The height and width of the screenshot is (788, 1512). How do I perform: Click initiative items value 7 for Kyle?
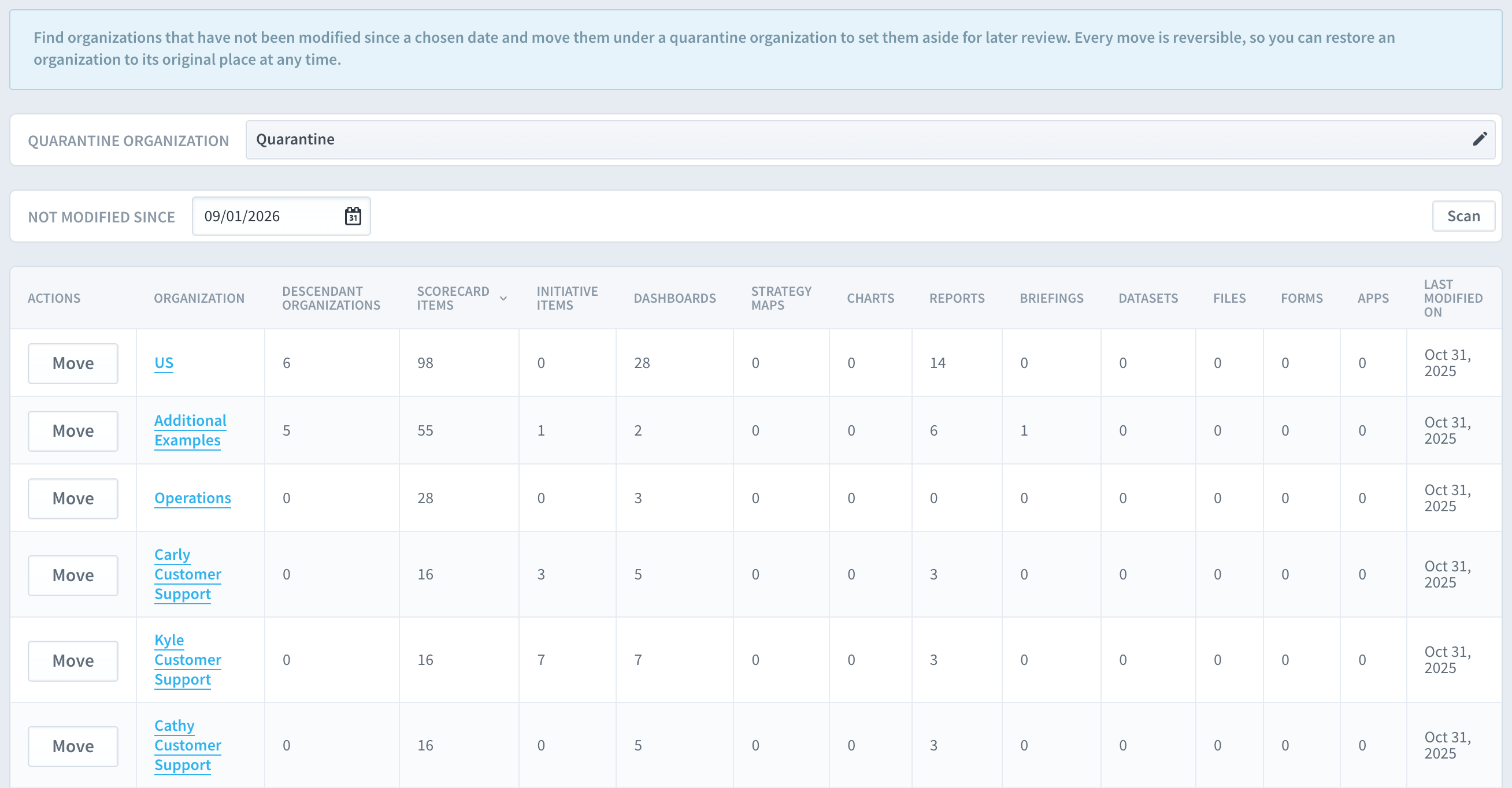pyautogui.click(x=540, y=660)
